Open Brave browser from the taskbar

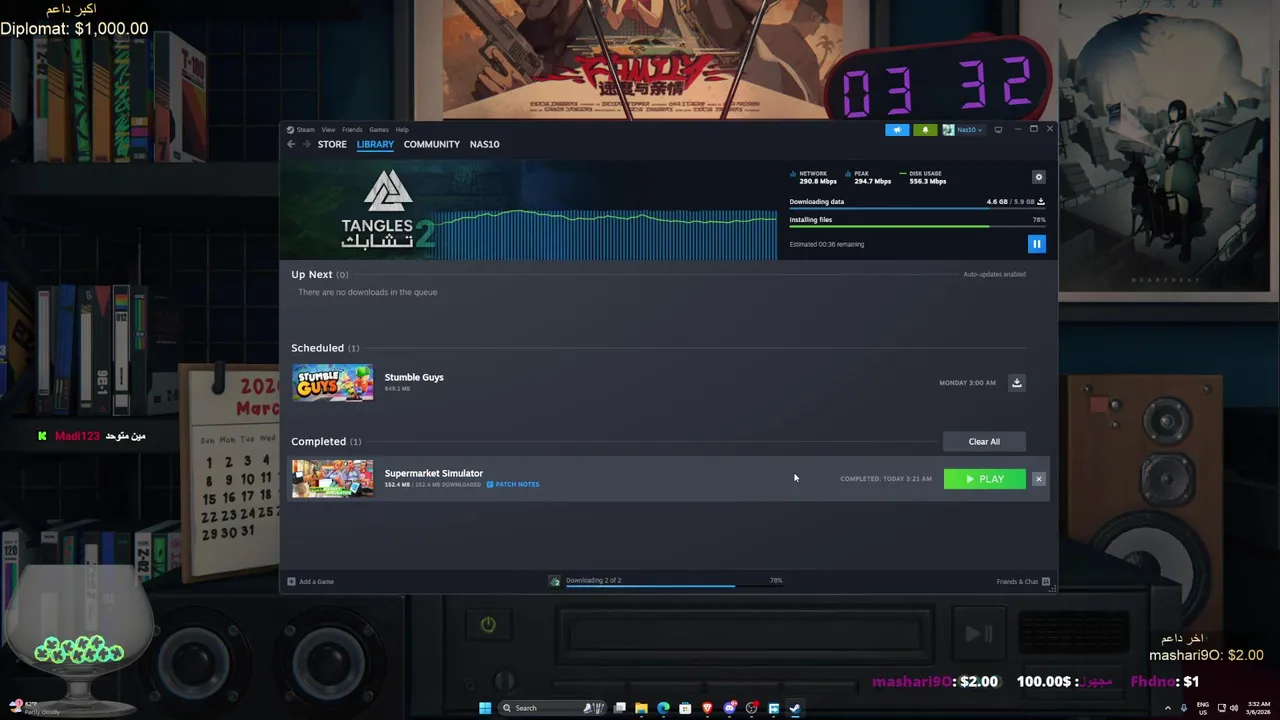pos(707,708)
